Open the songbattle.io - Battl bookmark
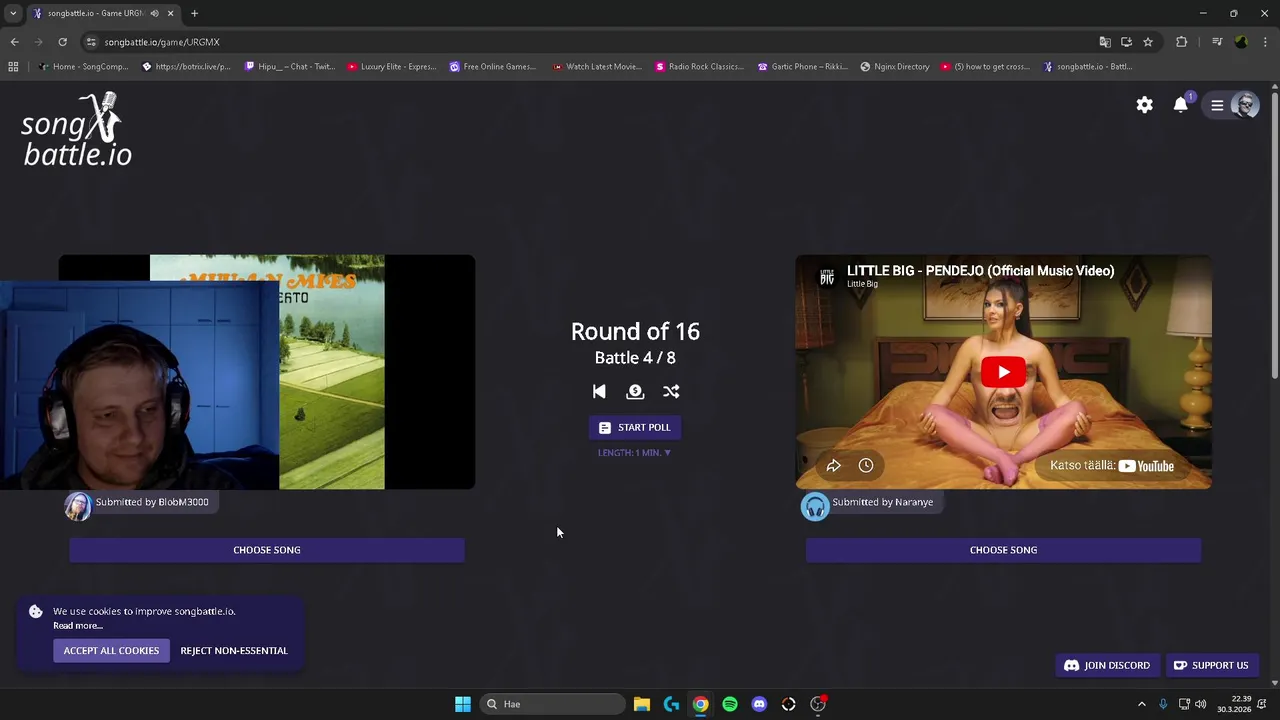 1088,67
